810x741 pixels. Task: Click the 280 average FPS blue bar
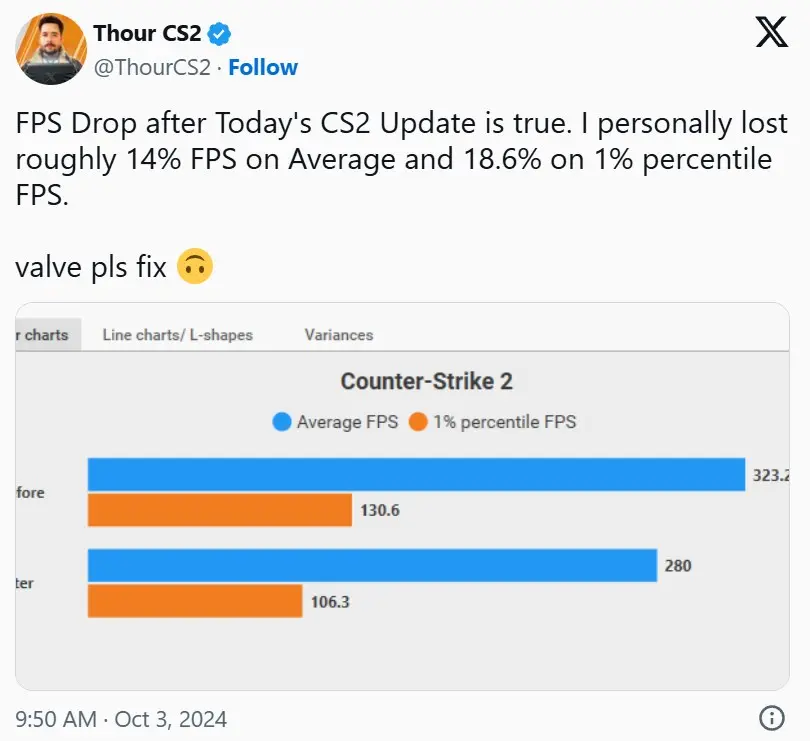click(x=372, y=565)
